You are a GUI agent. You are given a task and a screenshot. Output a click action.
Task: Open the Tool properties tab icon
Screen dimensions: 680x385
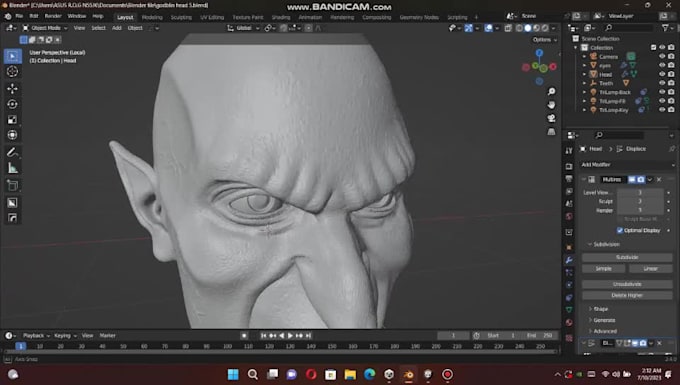[569, 150]
